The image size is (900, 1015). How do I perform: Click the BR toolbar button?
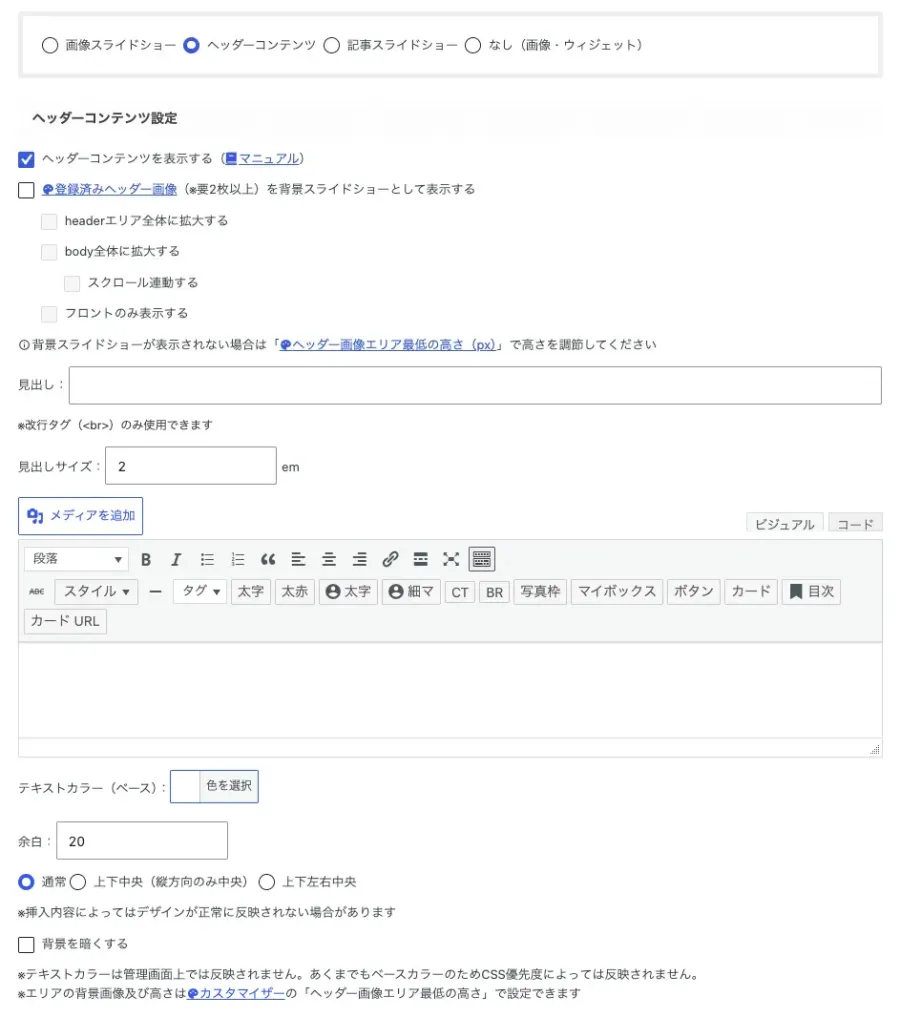495,592
